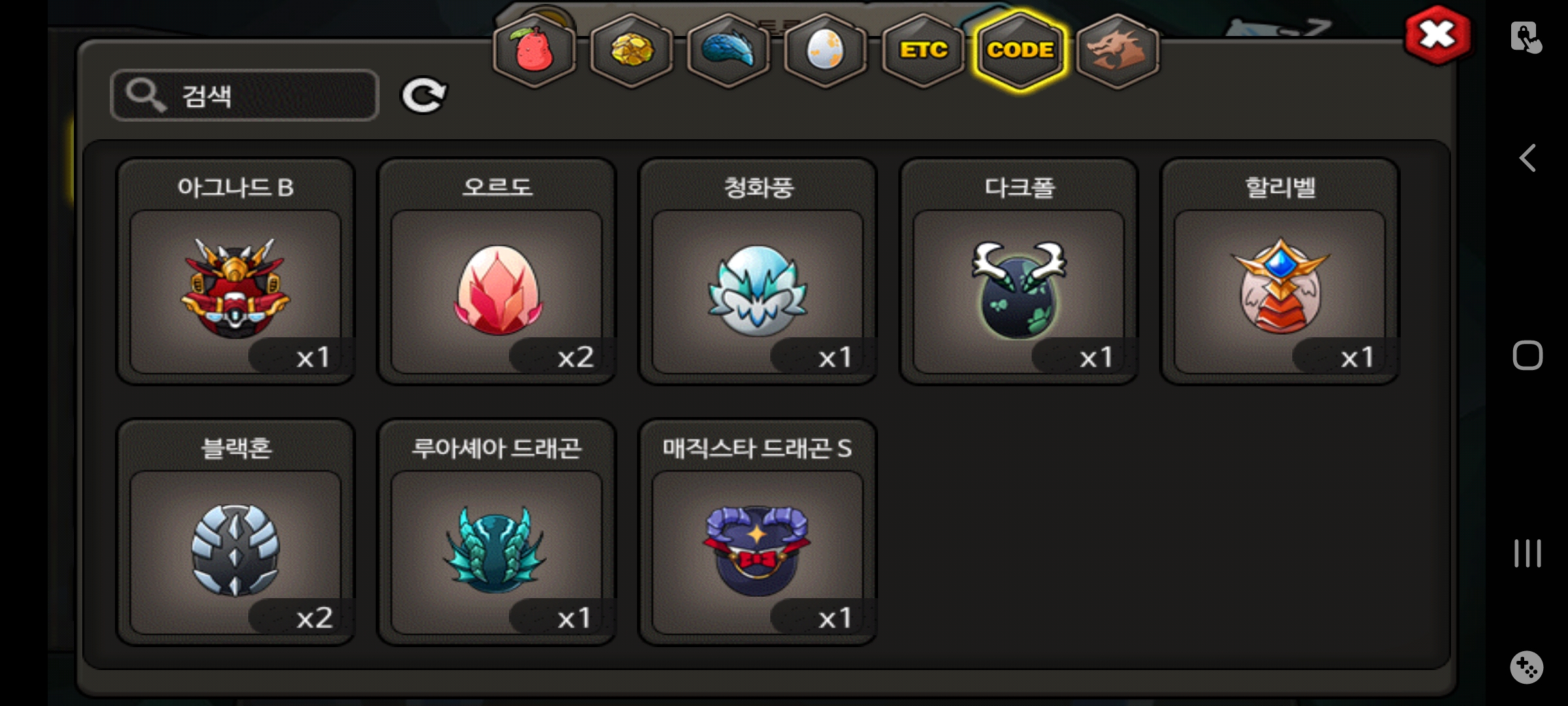
Task: Open the fruit food category tab
Action: pos(534,50)
